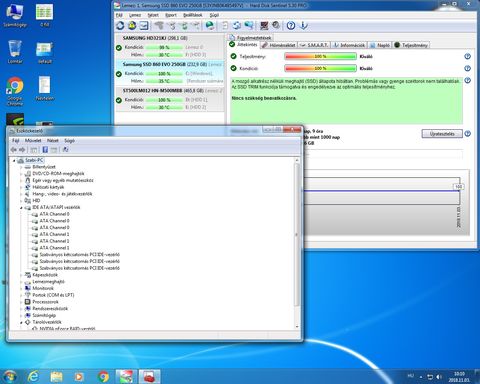
Task: Open the Művelet menu in Eszközkezelő
Action: (x=33, y=141)
